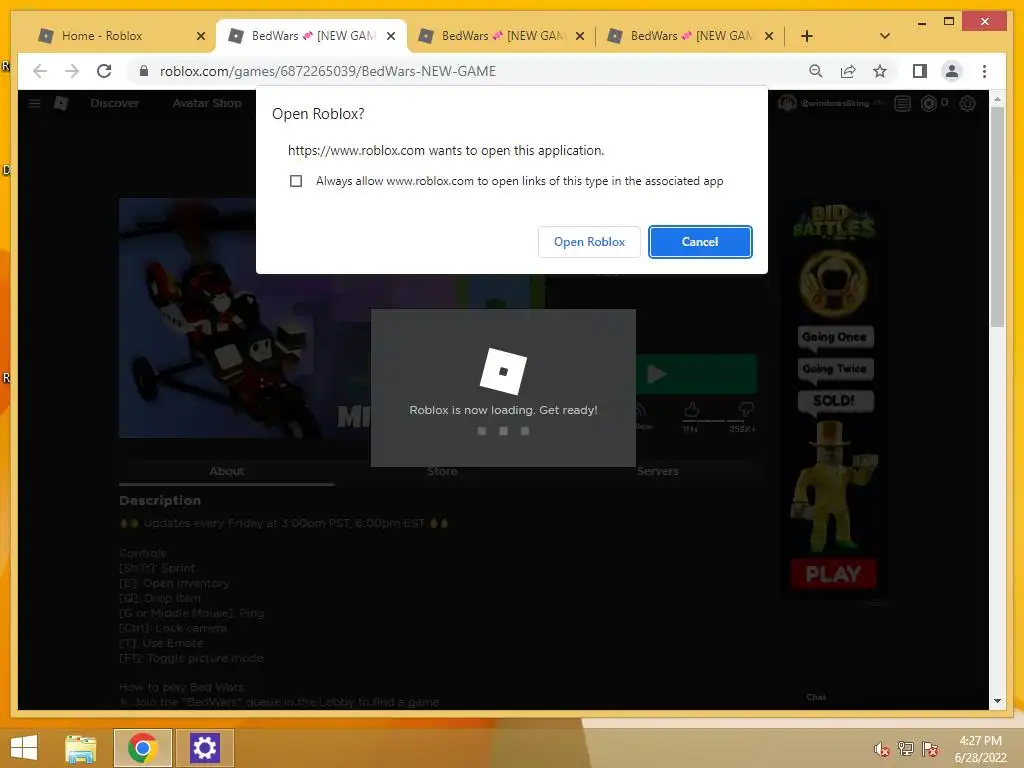Go back to previous page
This screenshot has width=1024, height=768.
40,71
